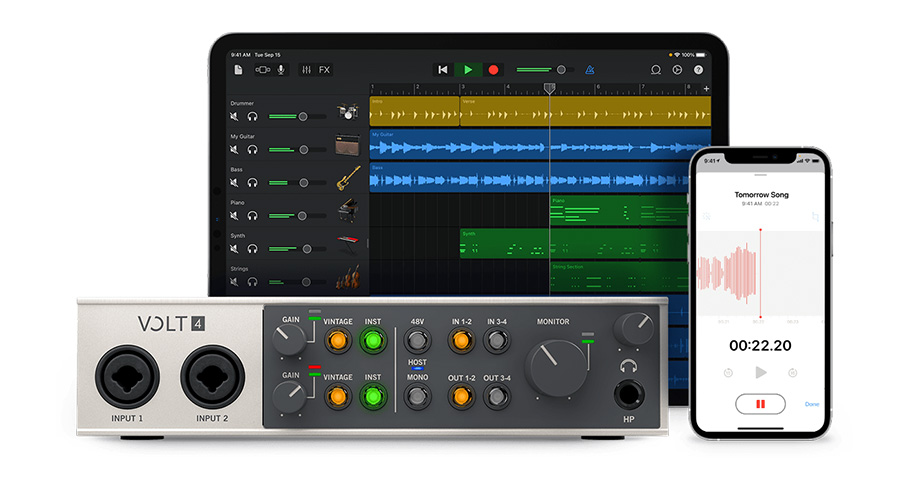Image resolution: width=910 pixels, height=490 pixels.
Task: Add a song section with plus icon
Action: pos(706,89)
